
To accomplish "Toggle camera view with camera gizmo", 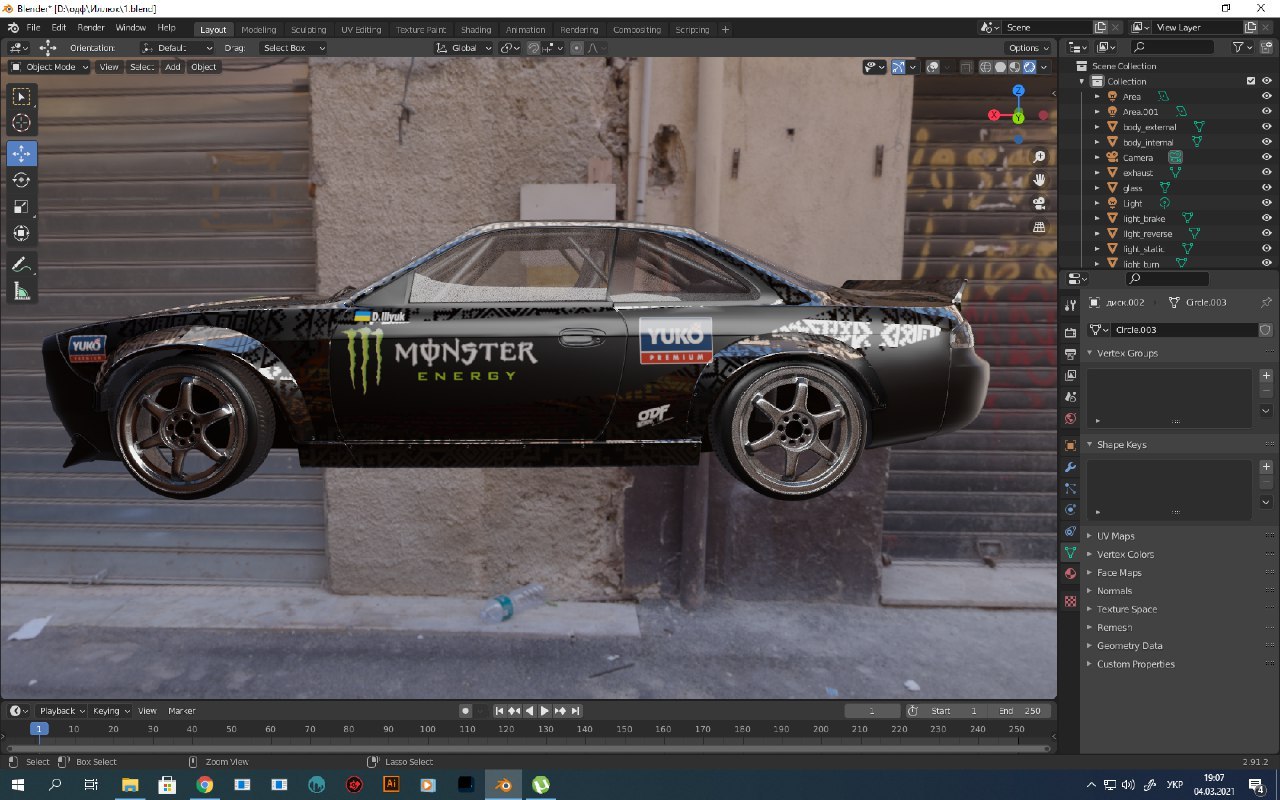I will (x=1039, y=203).
